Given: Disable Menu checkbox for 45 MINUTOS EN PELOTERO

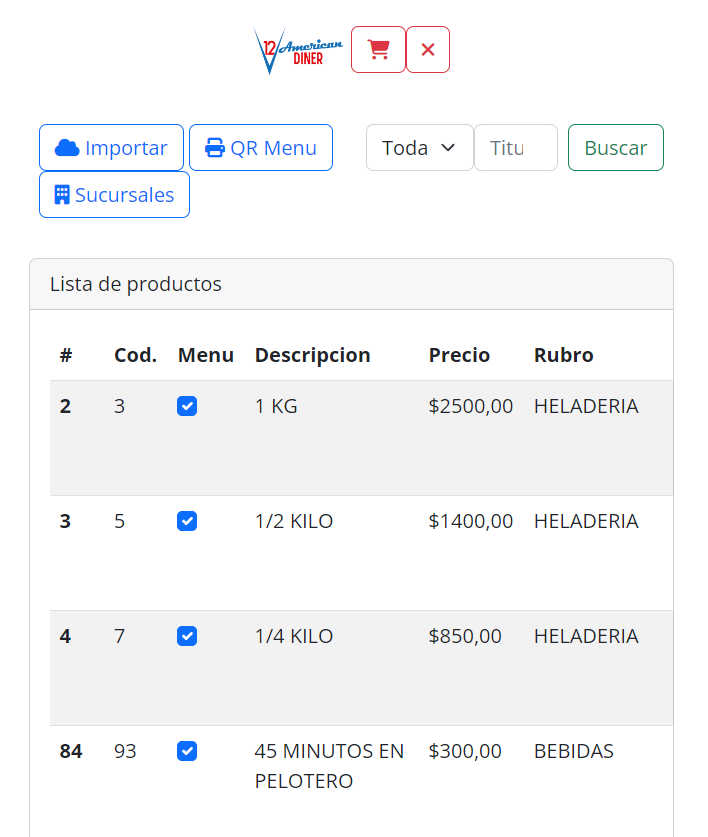Looking at the screenshot, I should coord(187,751).
